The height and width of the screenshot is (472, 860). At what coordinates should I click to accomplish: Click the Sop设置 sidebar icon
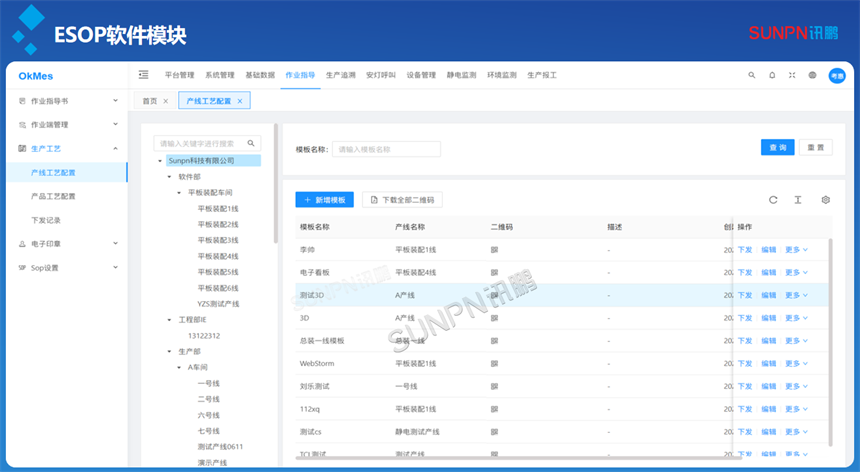(x=22, y=268)
